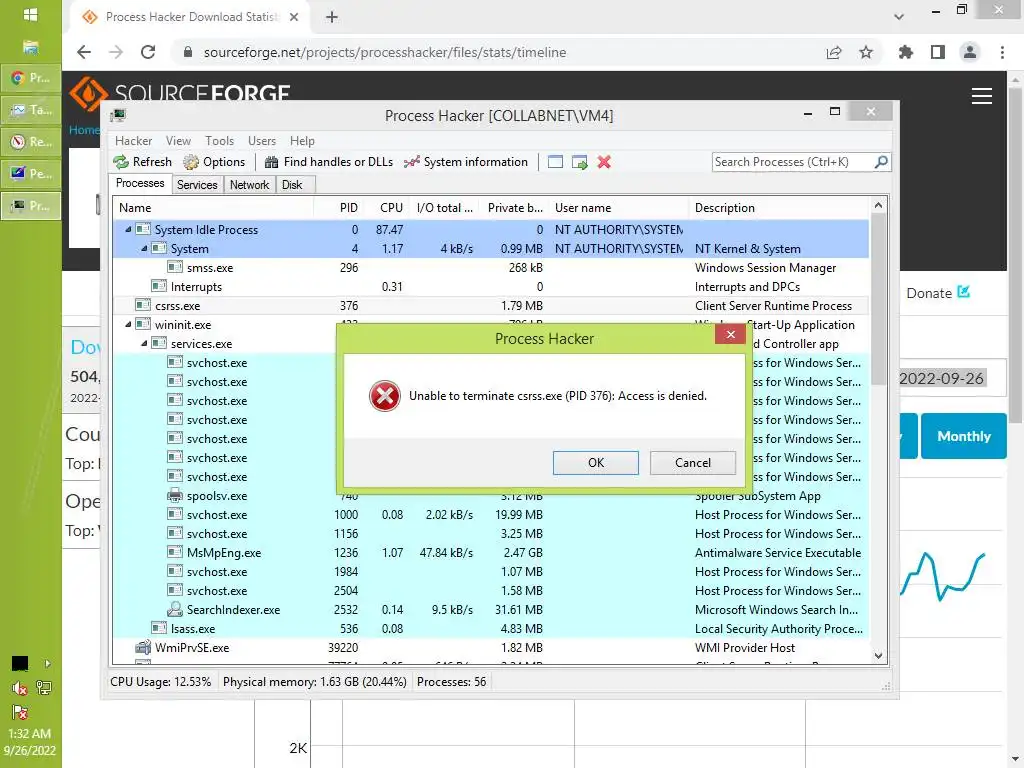Click the Chrome address bar URL

385,52
